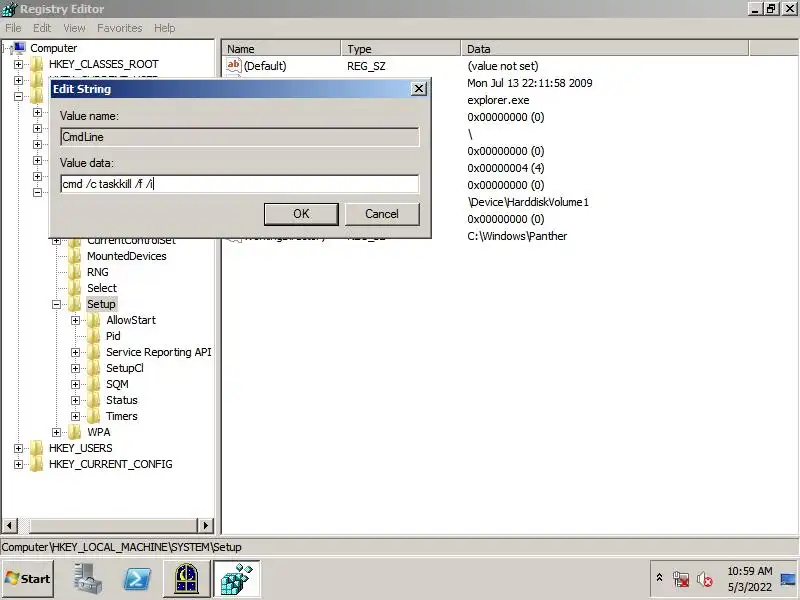Click the Type column header
Screen dimensions: 800x600
[401, 49]
